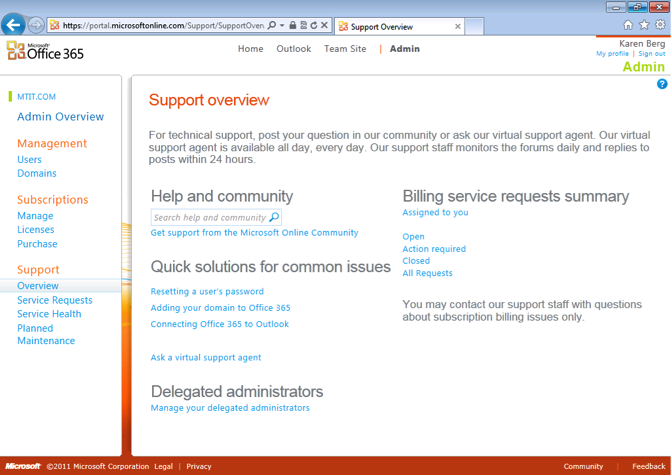The image size is (671, 475).
Task: Click the Stop loading X icon
Action: pos(324,25)
